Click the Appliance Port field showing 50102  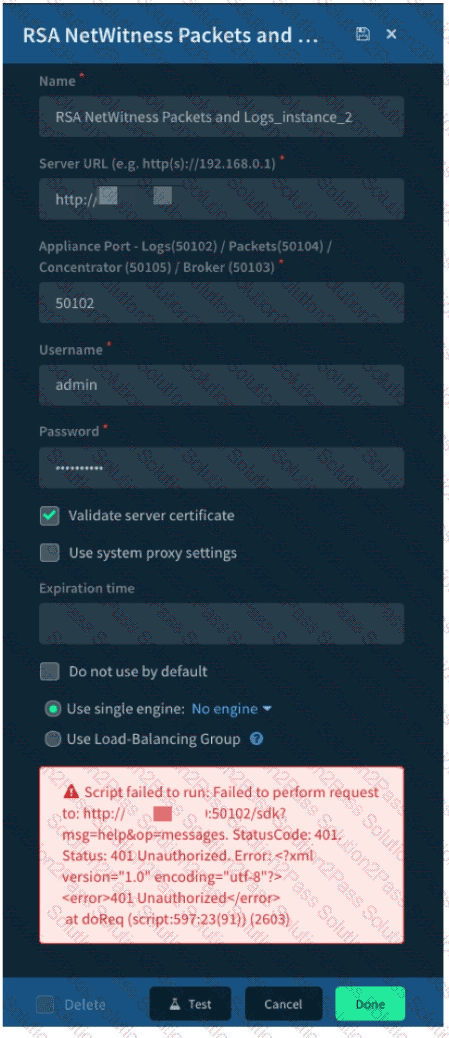pos(221,303)
